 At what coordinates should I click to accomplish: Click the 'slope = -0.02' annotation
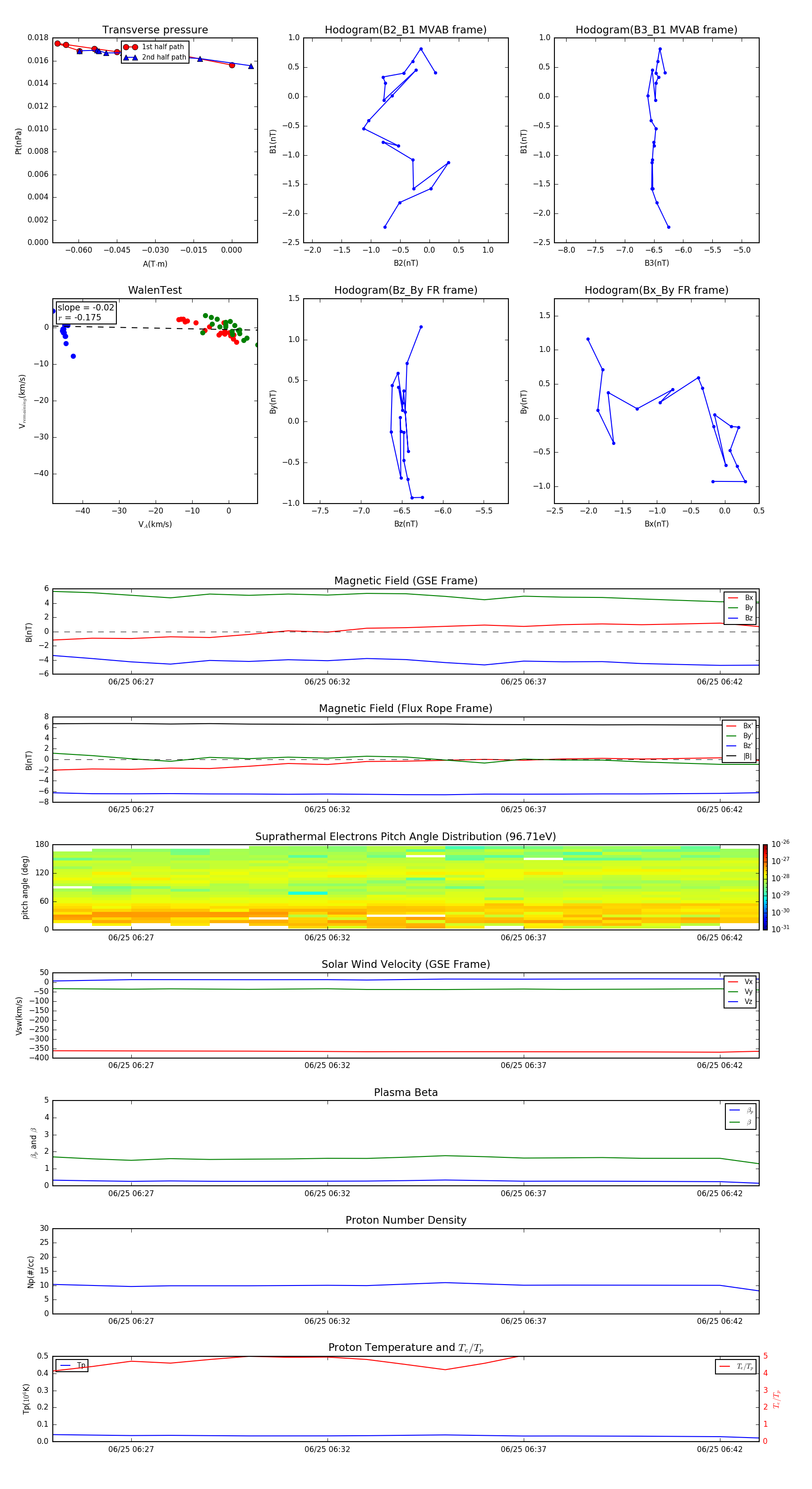click(x=86, y=308)
